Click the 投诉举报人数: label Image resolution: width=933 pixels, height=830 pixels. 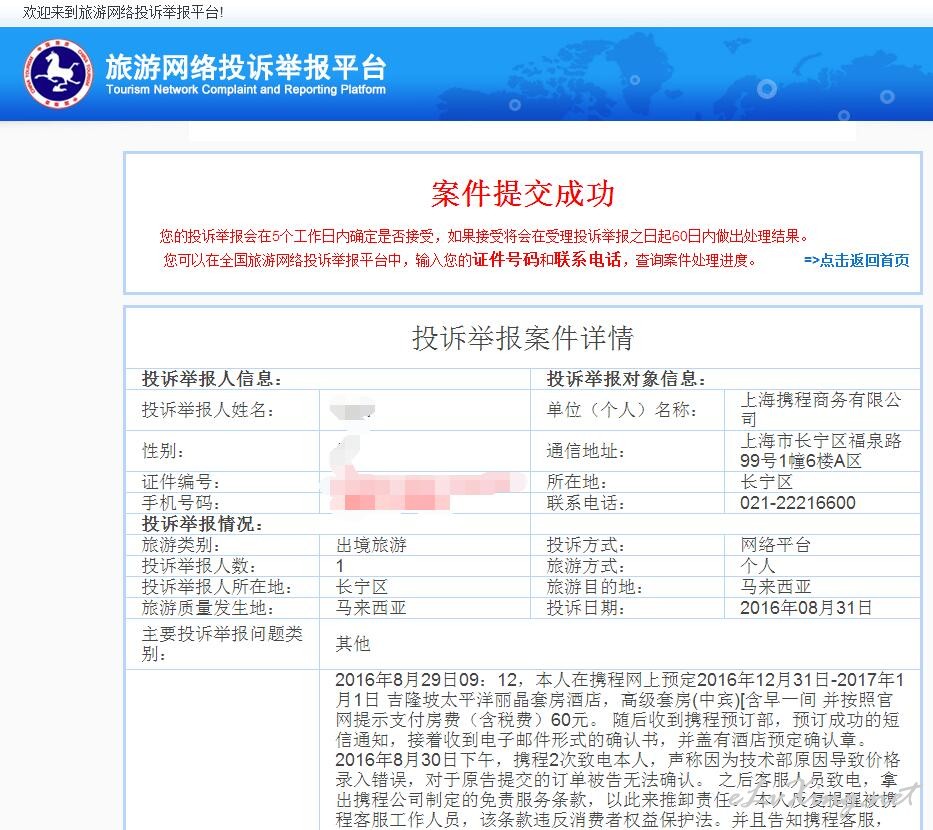point(199,566)
